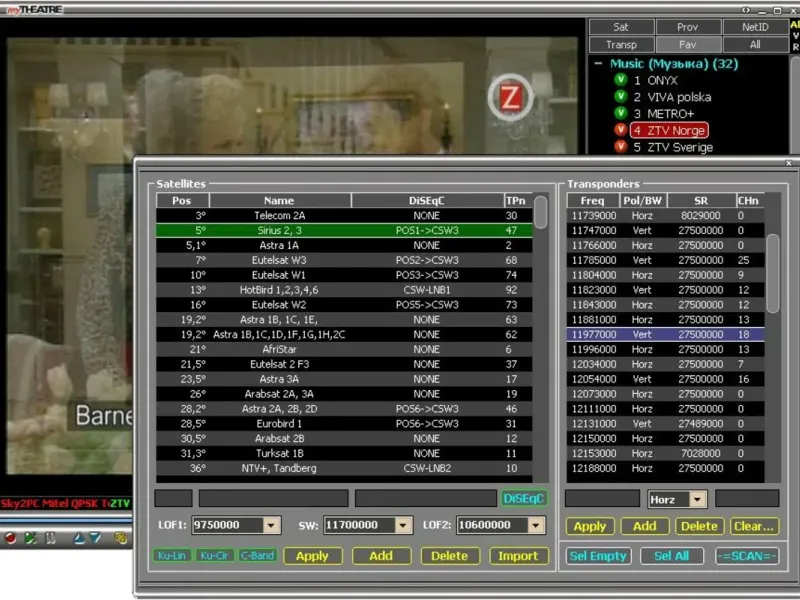The width and height of the screenshot is (800, 600).
Task: Select transponder 11977000 Vert
Action: point(665,334)
